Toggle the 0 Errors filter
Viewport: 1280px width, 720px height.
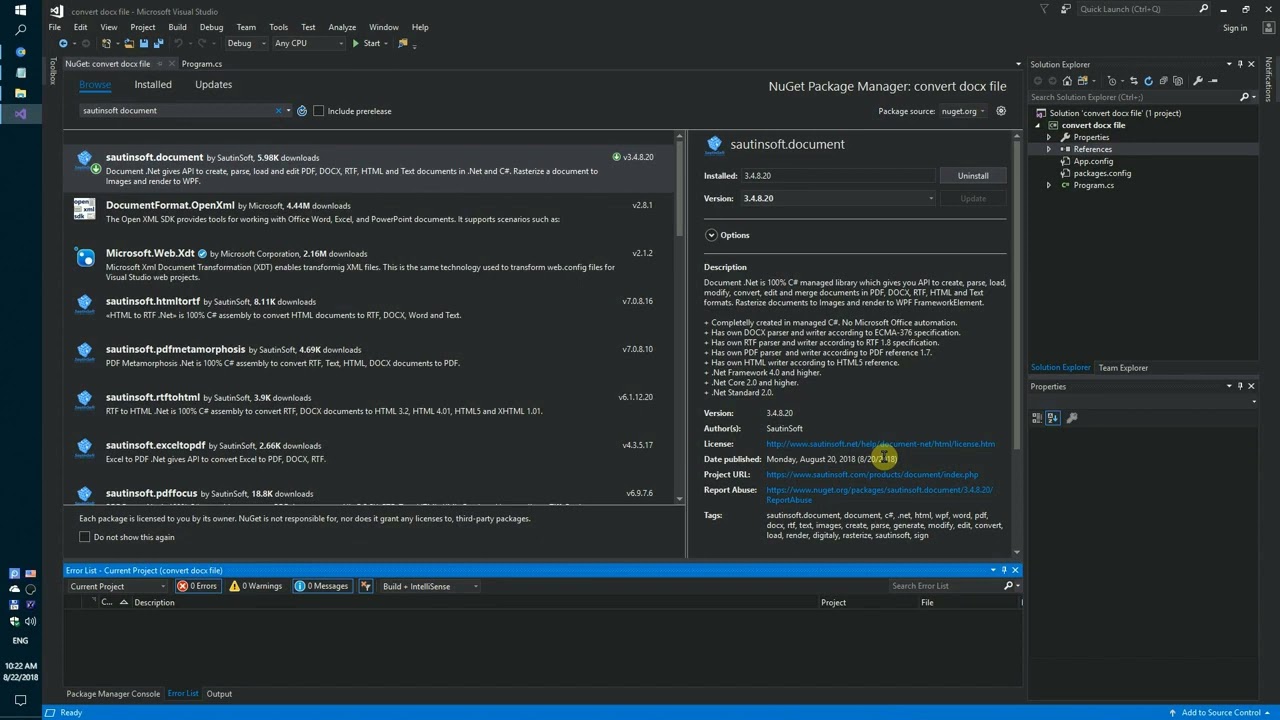(197, 586)
